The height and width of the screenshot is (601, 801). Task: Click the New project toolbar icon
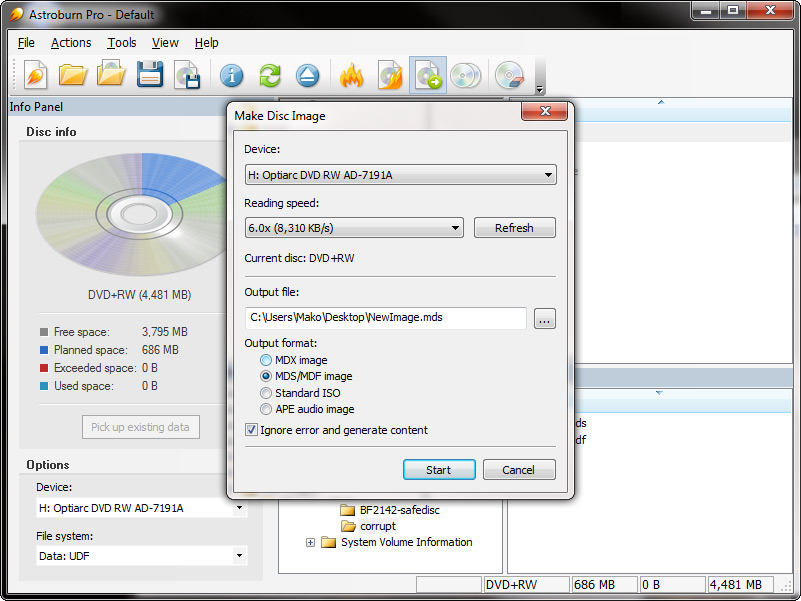click(x=35, y=76)
